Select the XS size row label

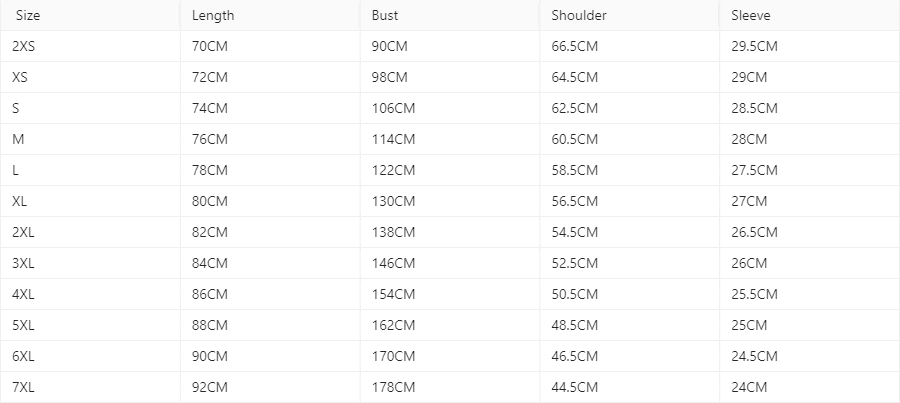tap(20, 77)
